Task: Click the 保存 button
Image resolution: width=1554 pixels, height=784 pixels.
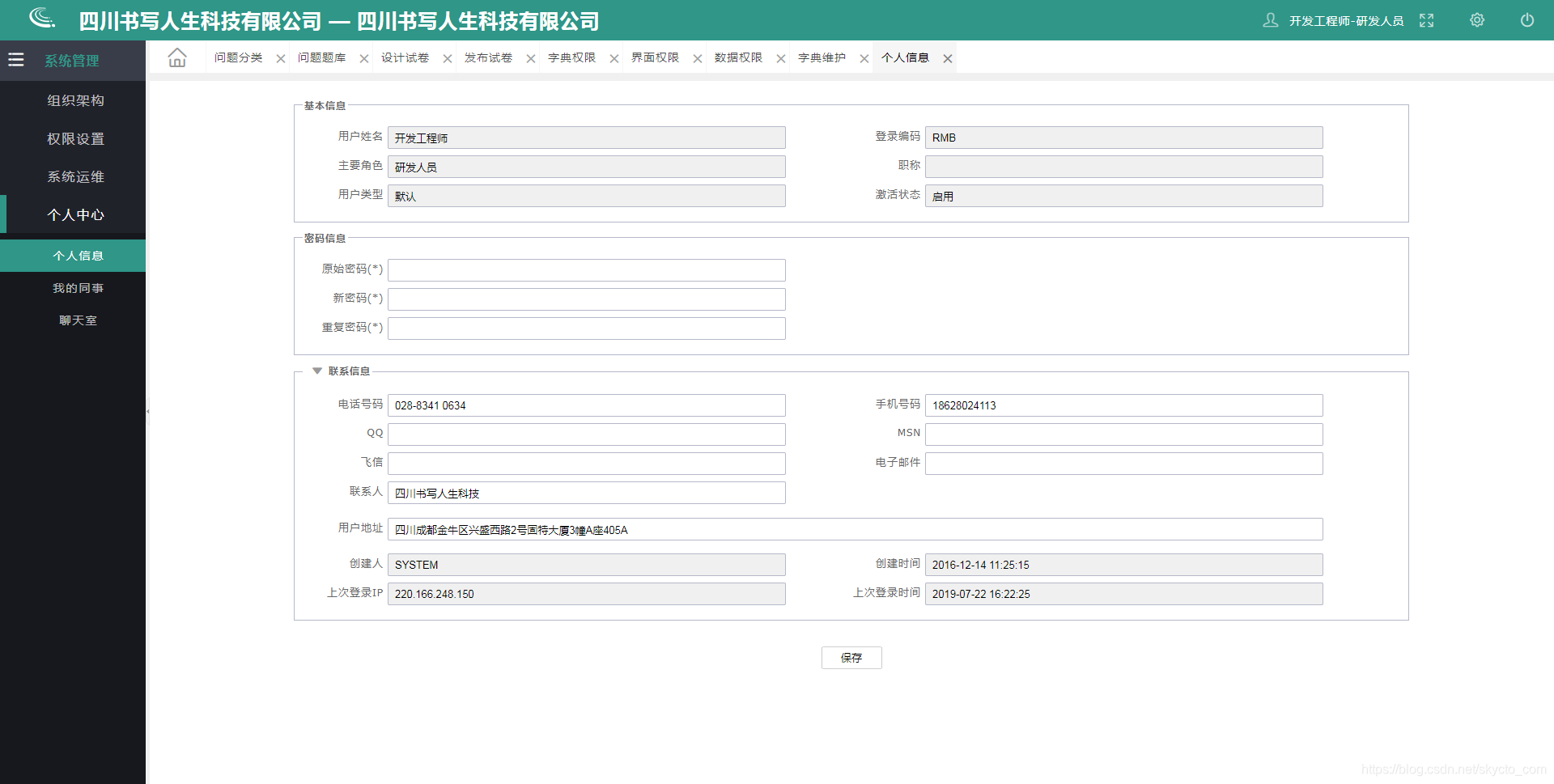Action: 851,658
